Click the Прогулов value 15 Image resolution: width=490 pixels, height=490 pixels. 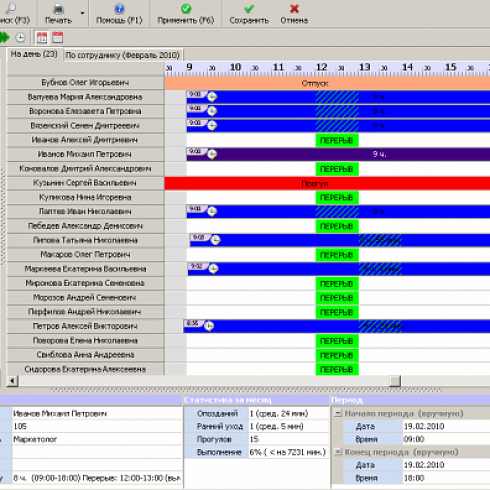289,439
